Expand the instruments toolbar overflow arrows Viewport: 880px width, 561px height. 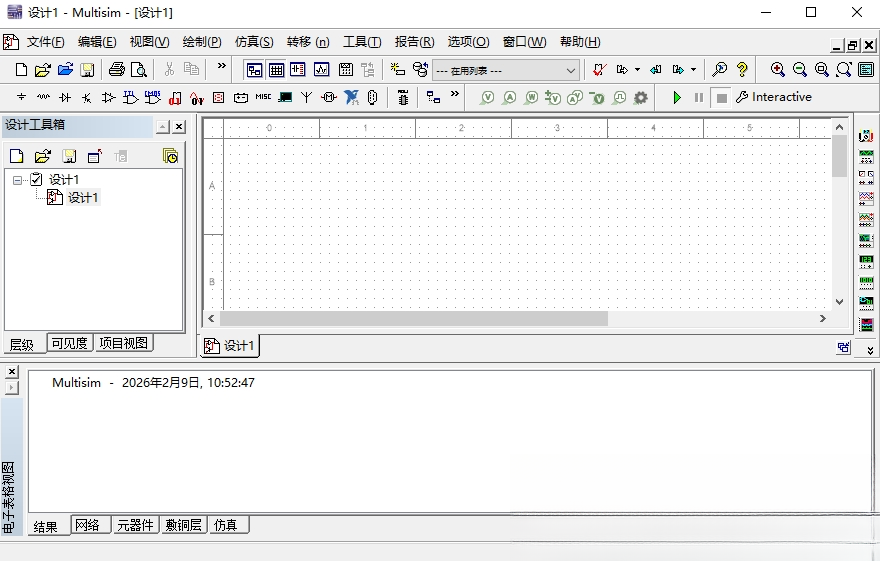click(x=870, y=351)
